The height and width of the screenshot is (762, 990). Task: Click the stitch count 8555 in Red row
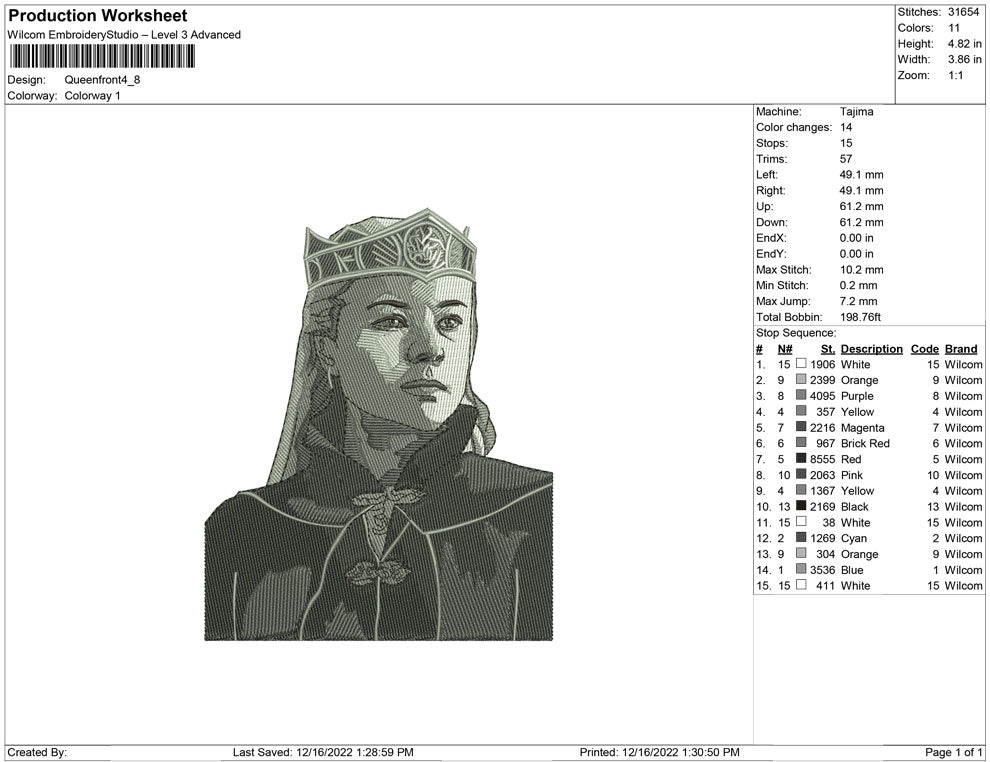coord(823,459)
